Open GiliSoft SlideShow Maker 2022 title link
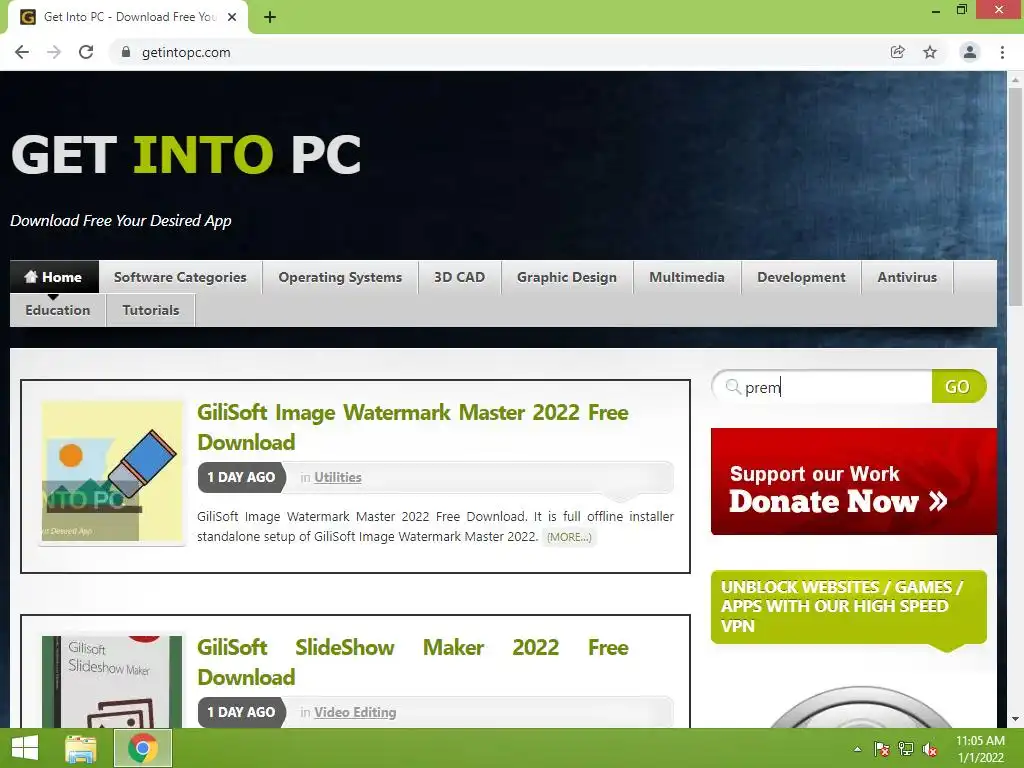Image resolution: width=1024 pixels, height=768 pixels. coord(413,662)
